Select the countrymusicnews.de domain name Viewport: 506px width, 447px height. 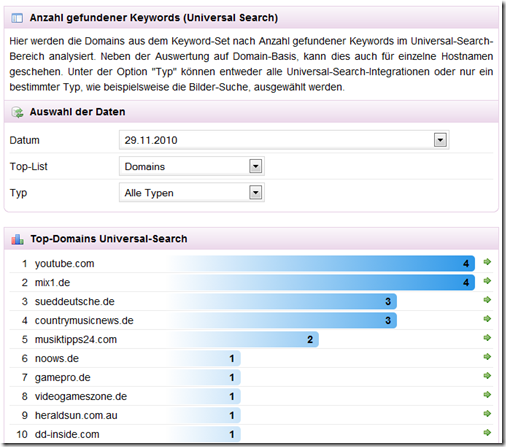[84, 321]
